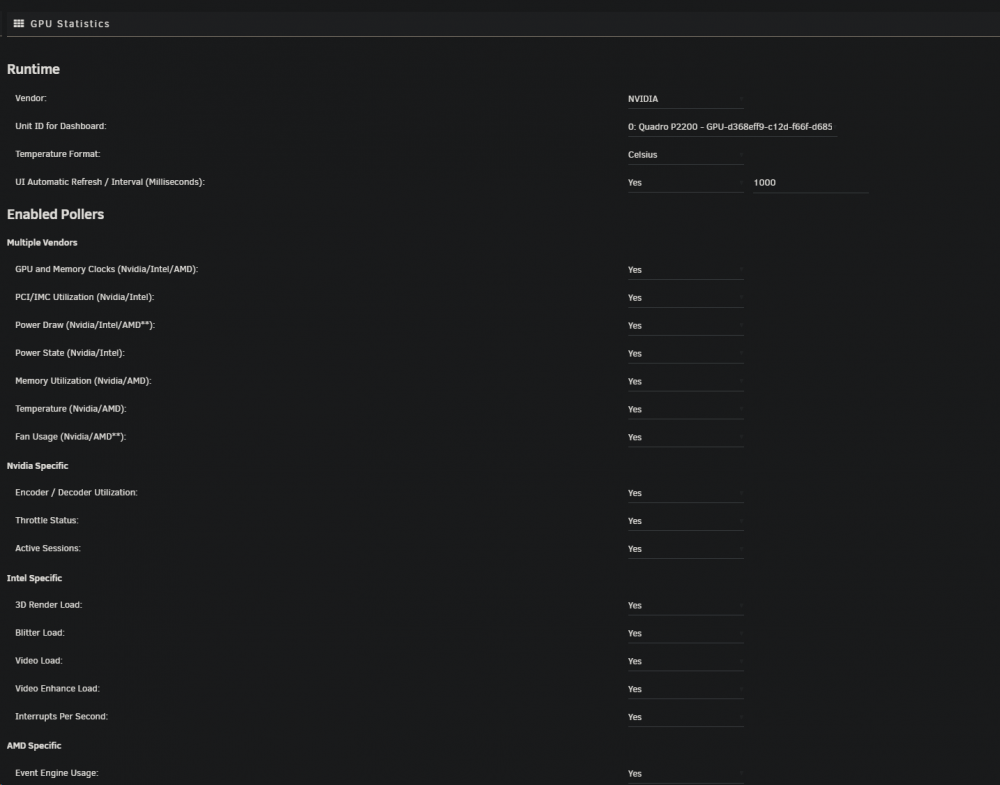Click the Intel Specific subheading
The width and height of the screenshot is (1000, 785).
(34, 578)
